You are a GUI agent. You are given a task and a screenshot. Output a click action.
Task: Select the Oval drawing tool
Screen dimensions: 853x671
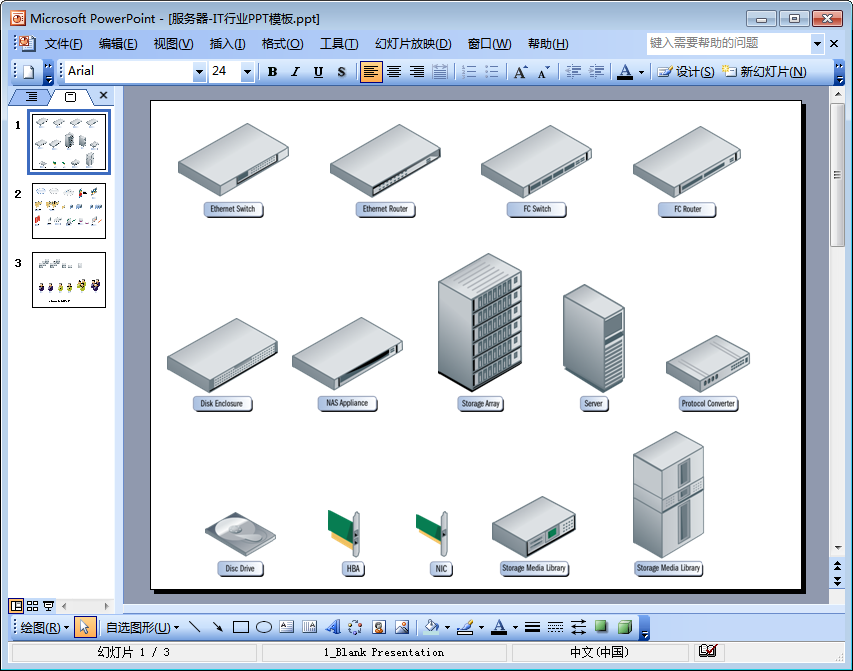coord(264,627)
